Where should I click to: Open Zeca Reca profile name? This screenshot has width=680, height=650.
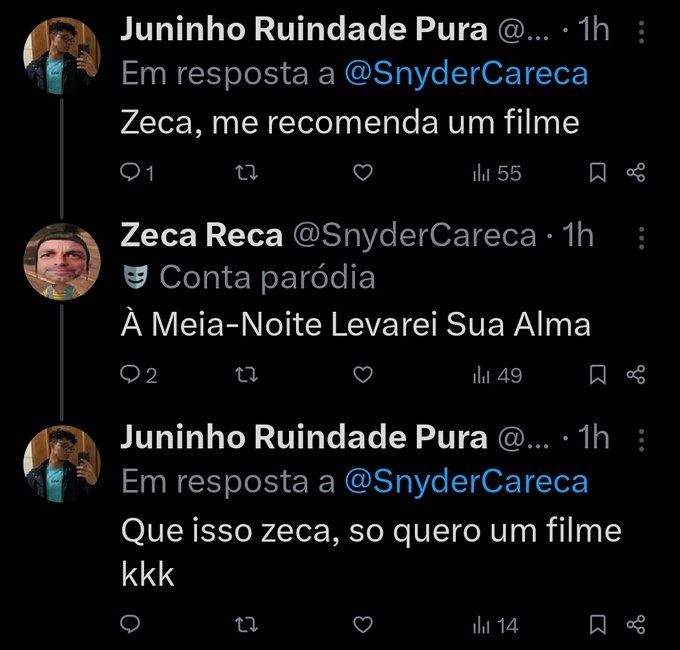click(201, 235)
